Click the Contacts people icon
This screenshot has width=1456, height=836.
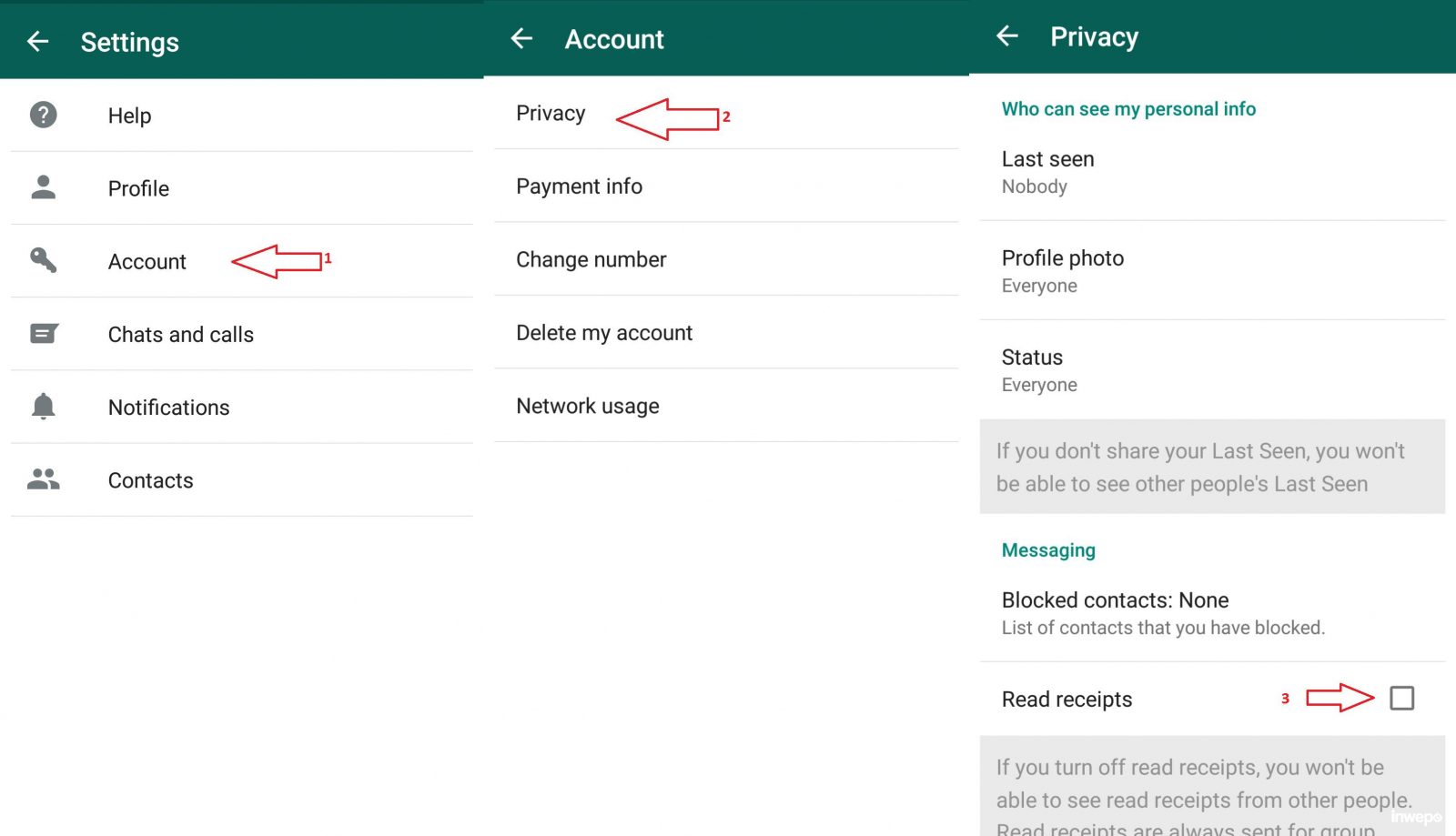(x=43, y=479)
